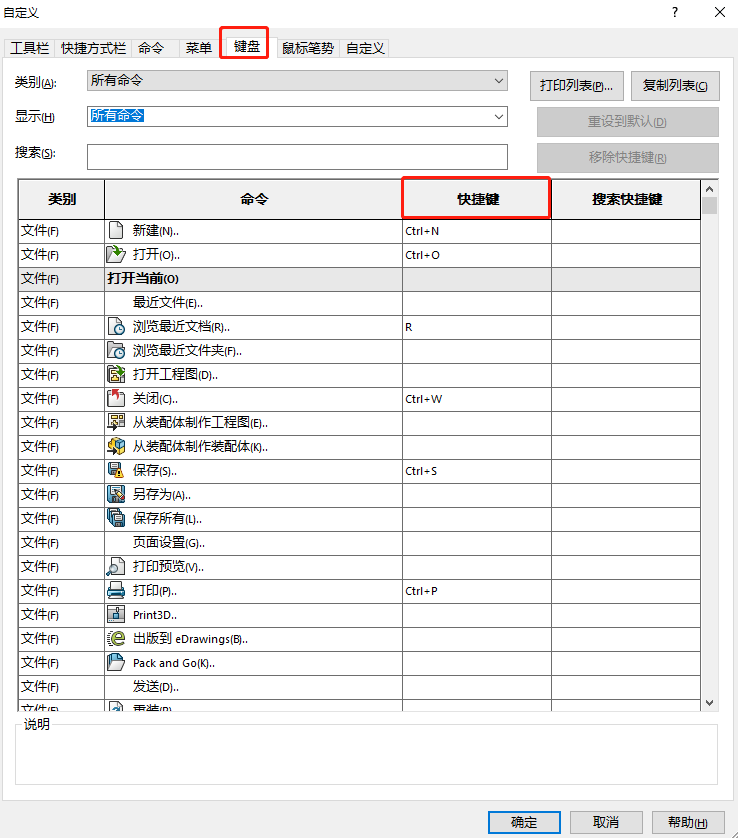Screen dimensions: 738x838
Task: Click the 新建 new document icon
Action: pos(116,230)
